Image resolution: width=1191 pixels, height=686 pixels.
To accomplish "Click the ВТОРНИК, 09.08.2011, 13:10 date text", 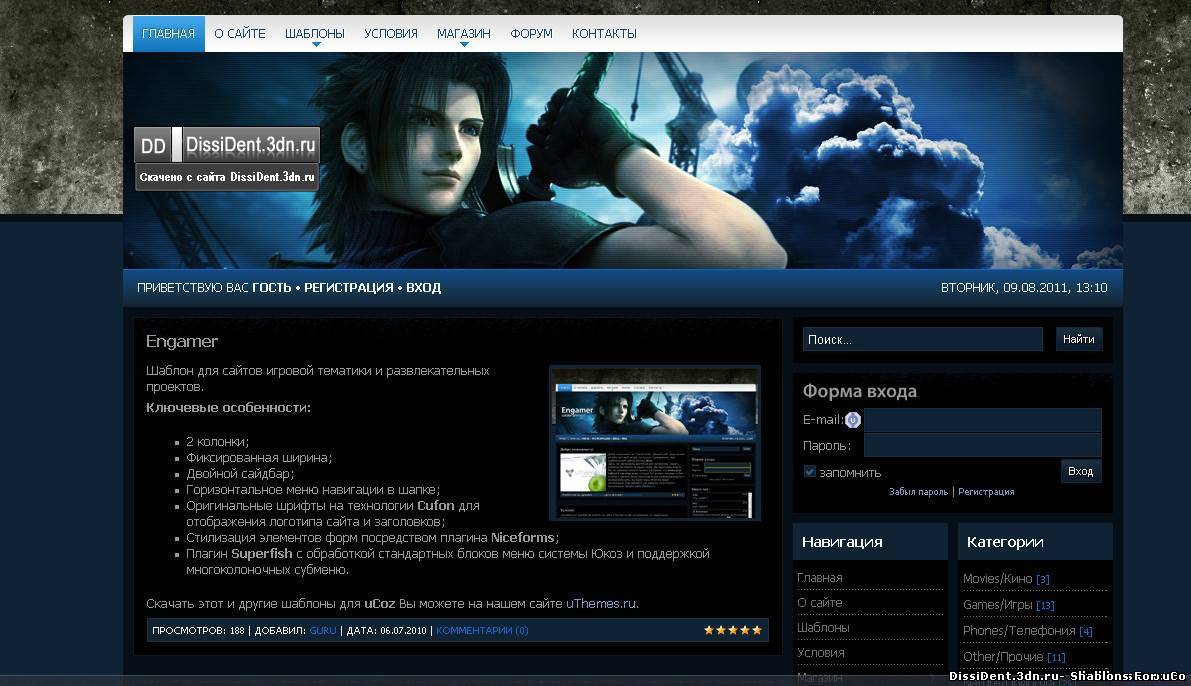I will point(1024,288).
